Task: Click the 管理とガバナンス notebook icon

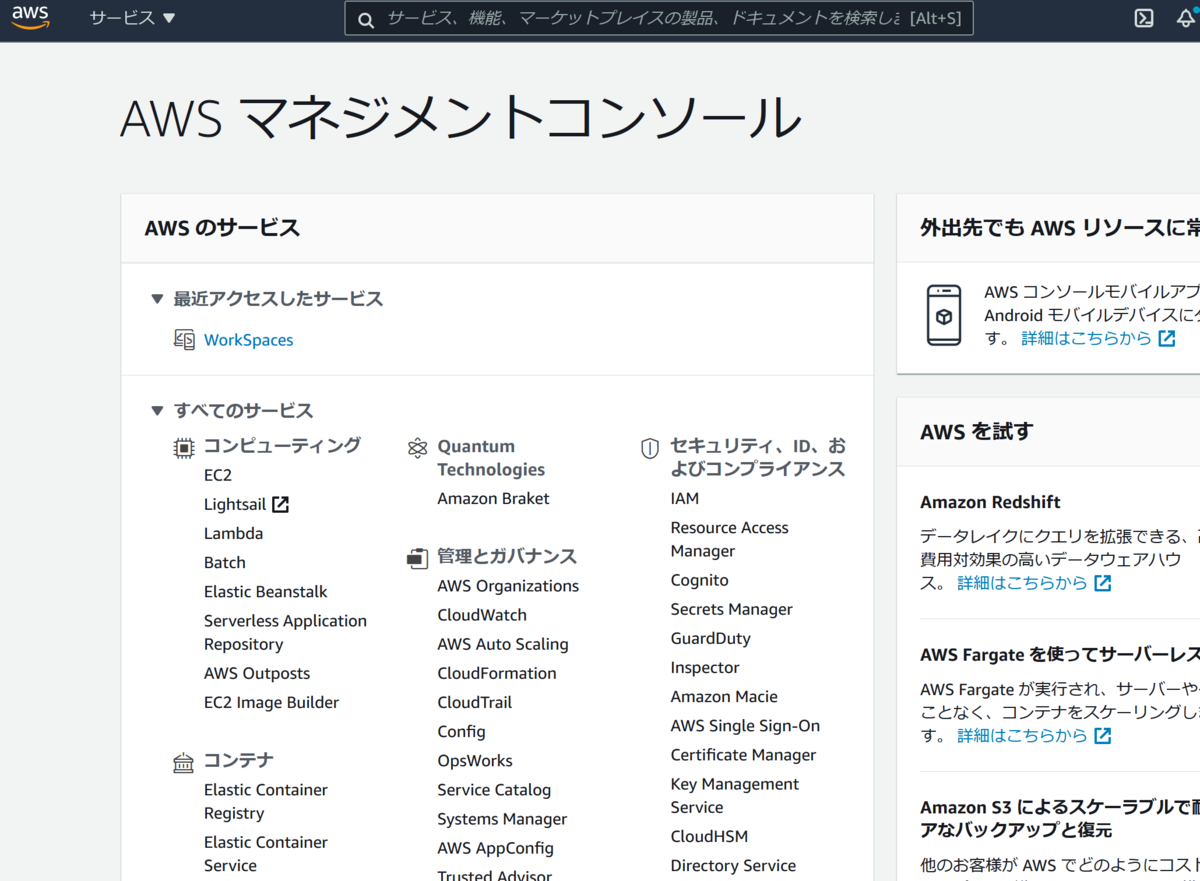Action: (x=417, y=557)
